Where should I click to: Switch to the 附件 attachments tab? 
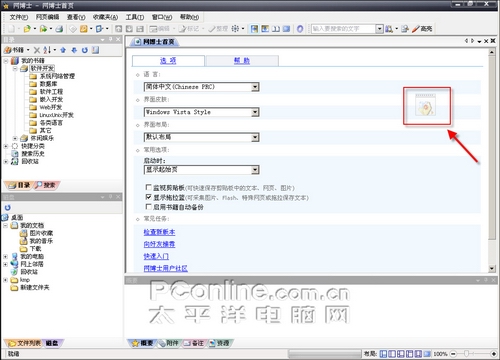pyautogui.click(x=169, y=343)
